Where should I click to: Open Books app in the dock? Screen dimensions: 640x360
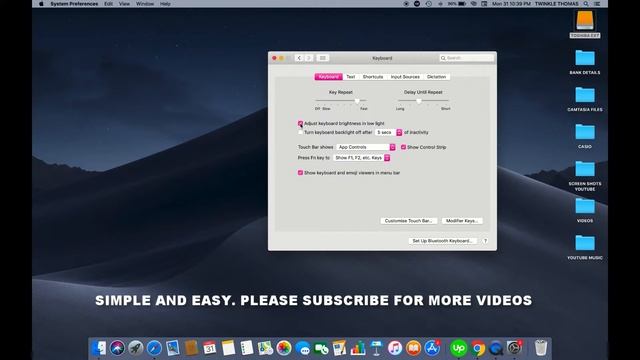pyautogui.click(x=413, y=348)
